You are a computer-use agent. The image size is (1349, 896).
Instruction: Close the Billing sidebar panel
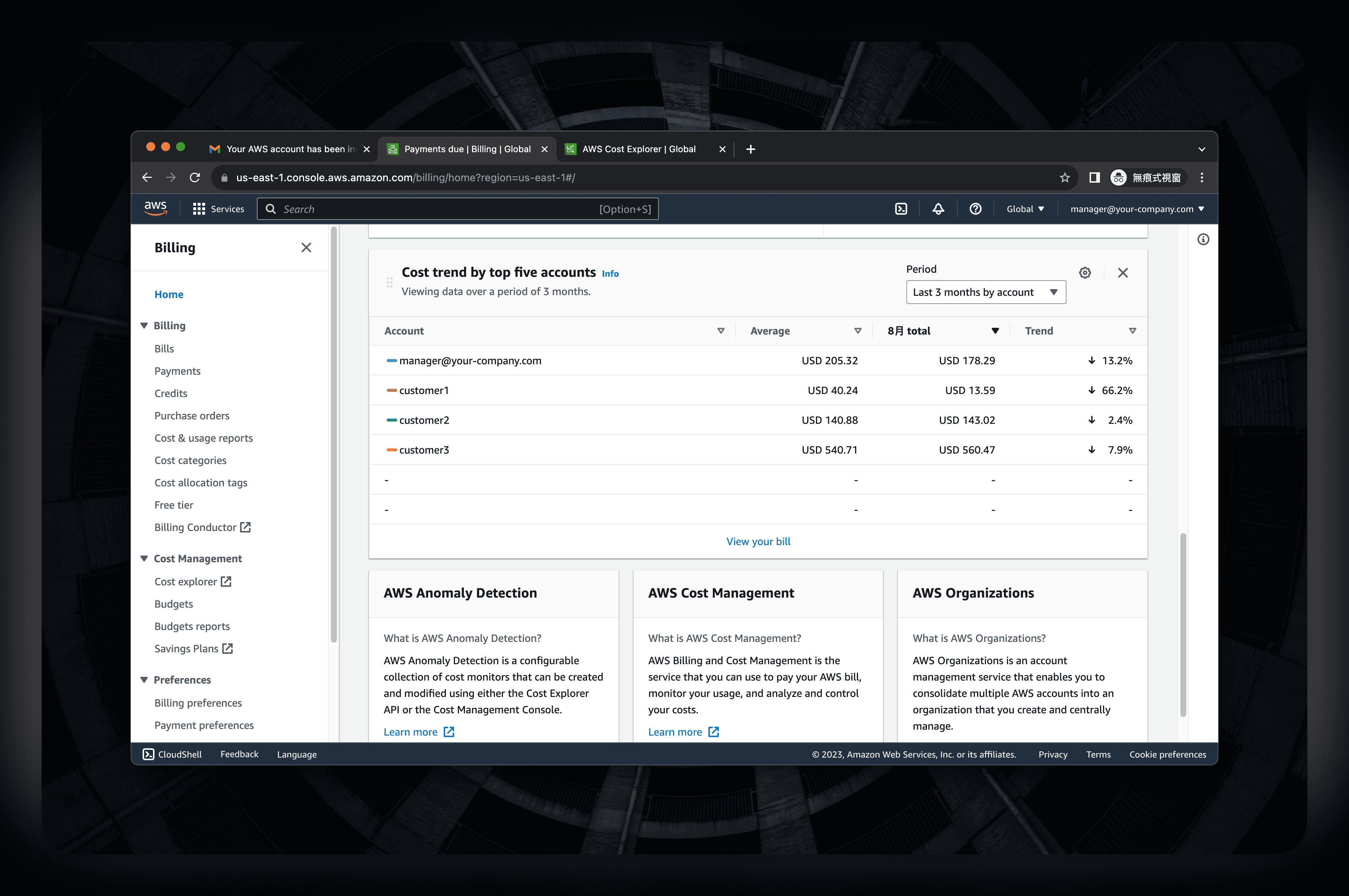point(306,247)
